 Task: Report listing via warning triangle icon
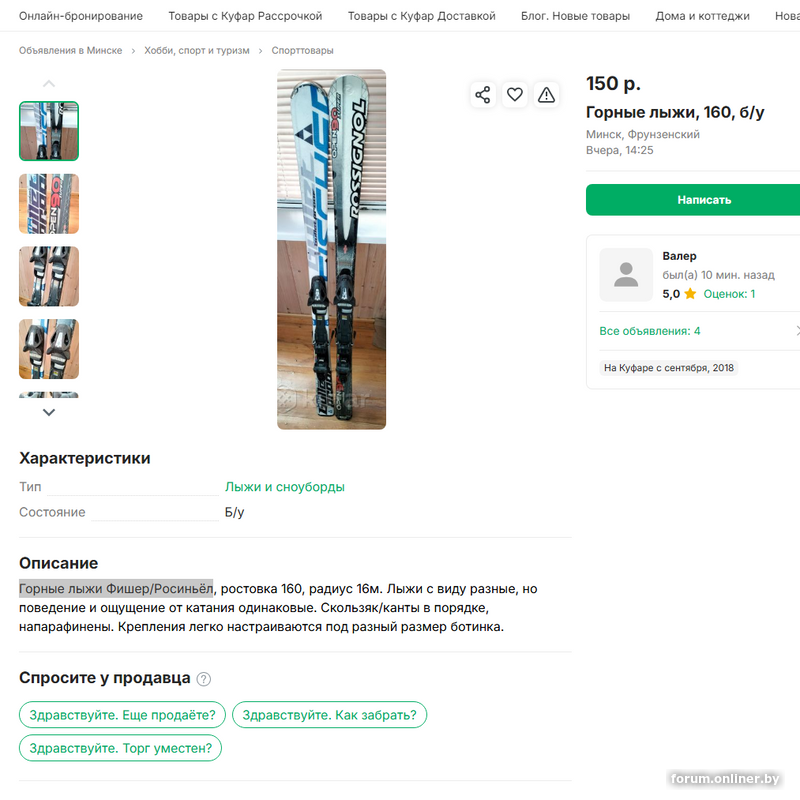click(x=546, y=95)
